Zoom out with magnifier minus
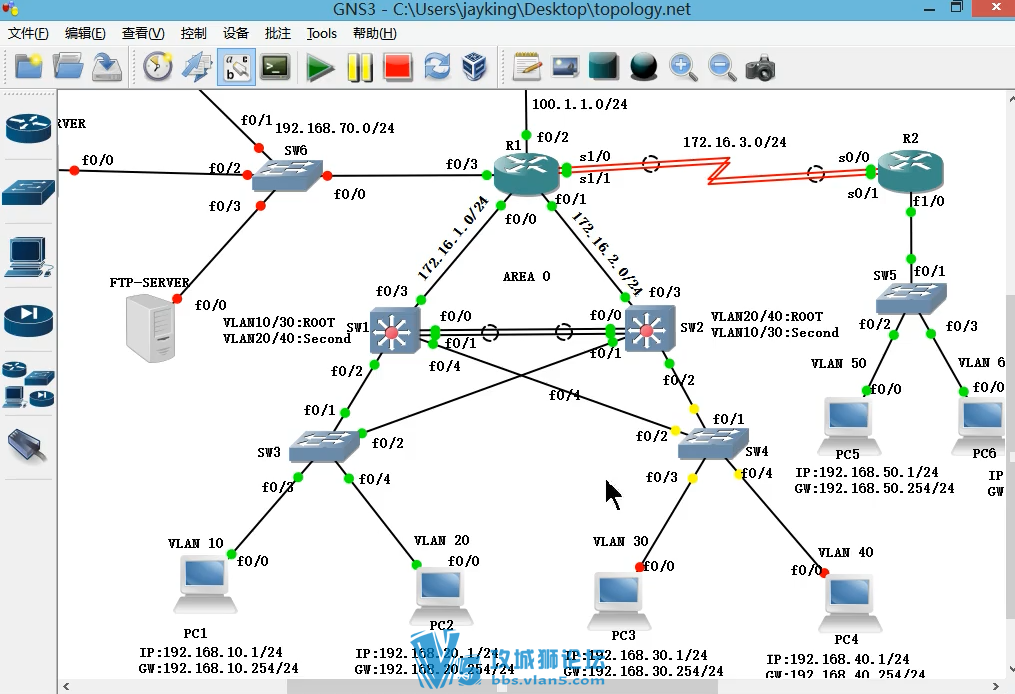Viewport: 1015px width, 694px height. (x=722, y=67)
